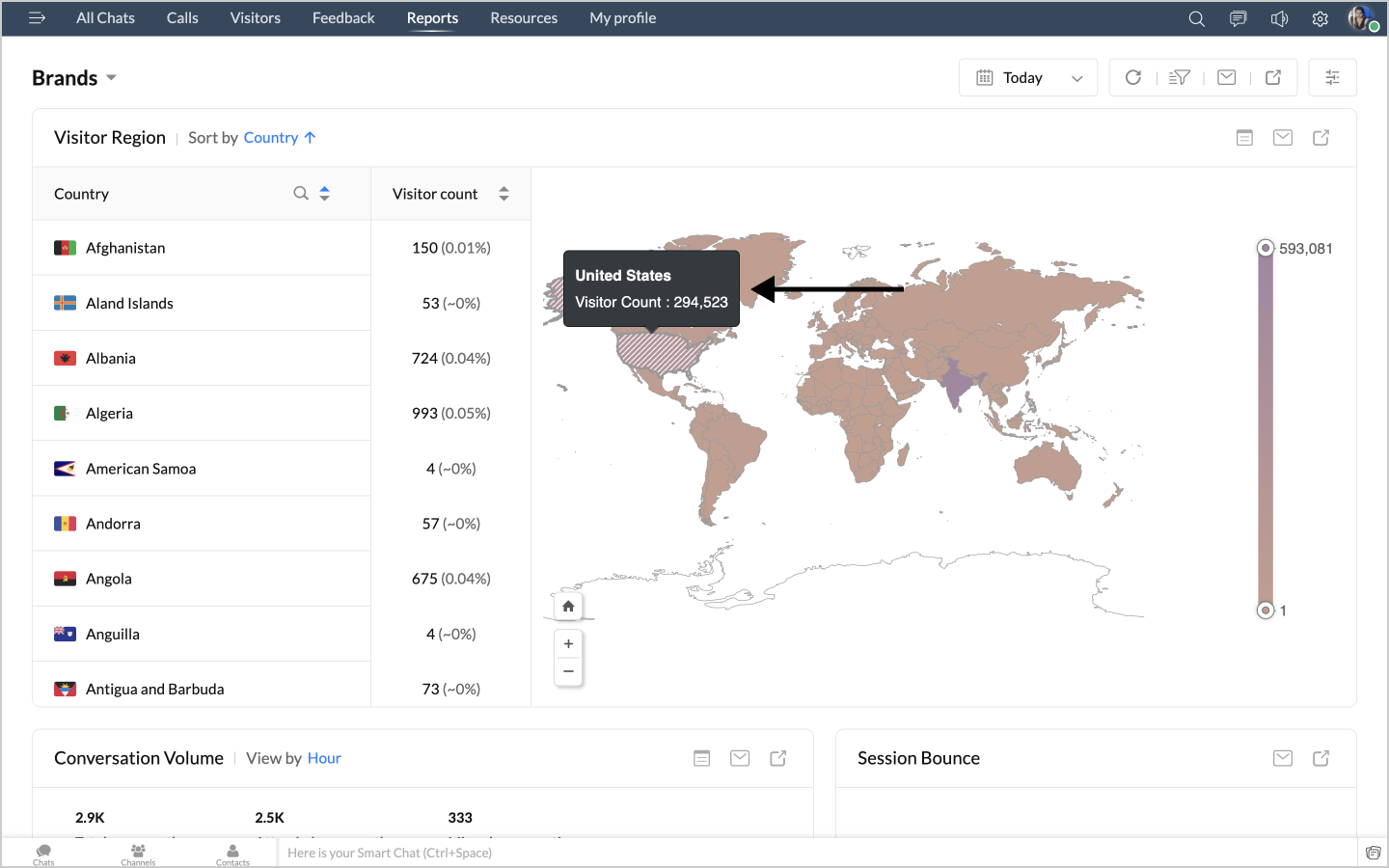Viewport: 1389px width, 868px height.
Task: Toggle Country column sort arrows
Action: pos(325,194)
